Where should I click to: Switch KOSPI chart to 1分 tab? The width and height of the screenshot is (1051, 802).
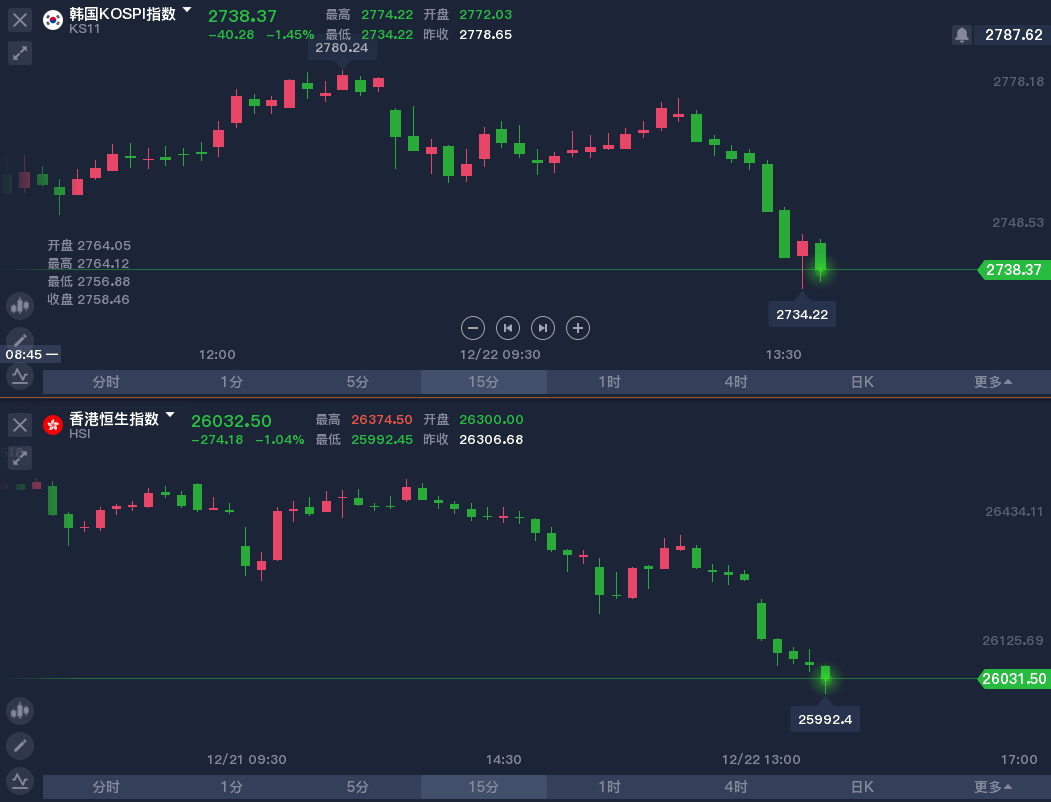(x=232, y=382)
